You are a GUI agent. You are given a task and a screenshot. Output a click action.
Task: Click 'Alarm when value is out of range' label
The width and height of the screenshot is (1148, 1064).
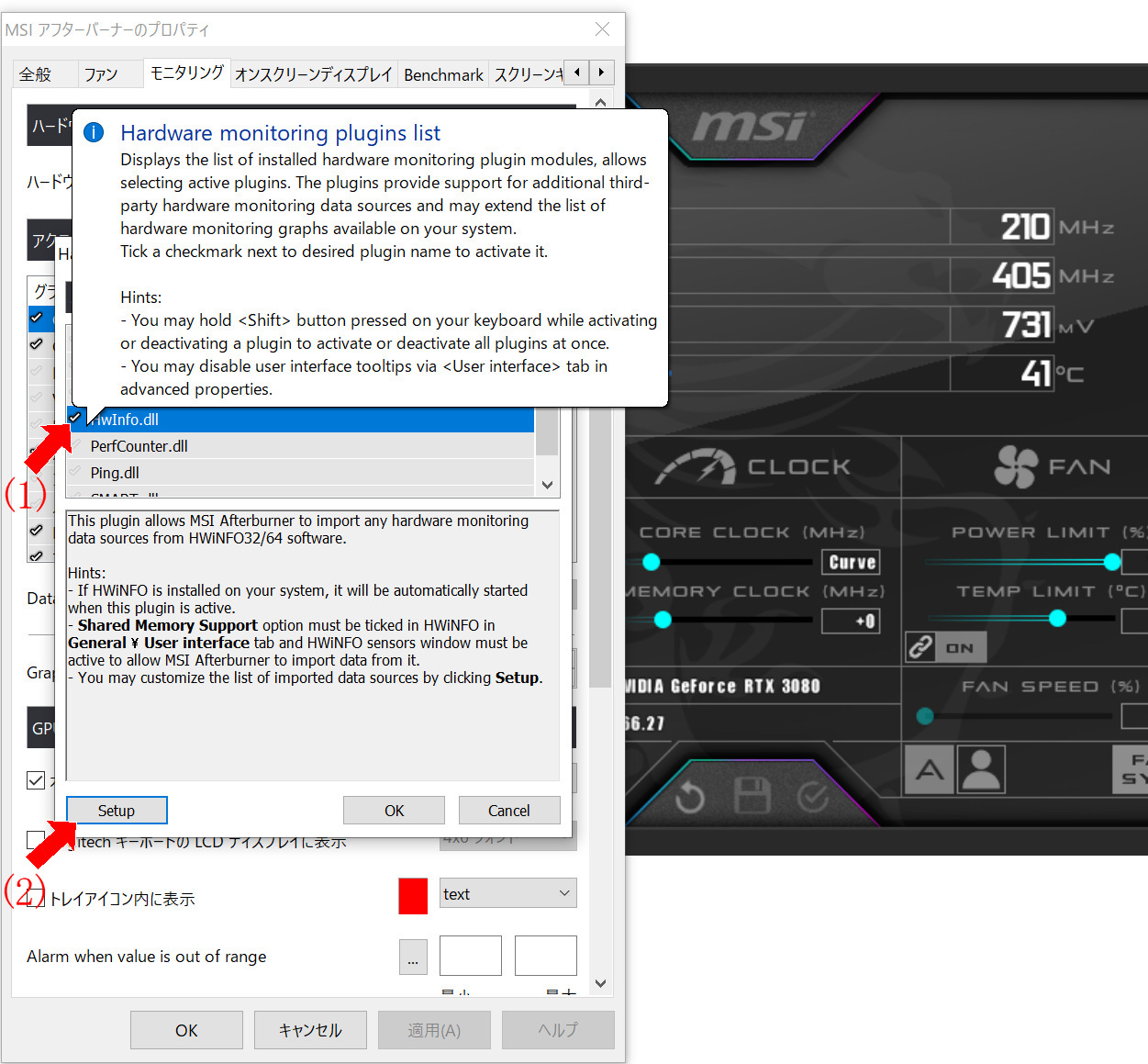[147, 957]
